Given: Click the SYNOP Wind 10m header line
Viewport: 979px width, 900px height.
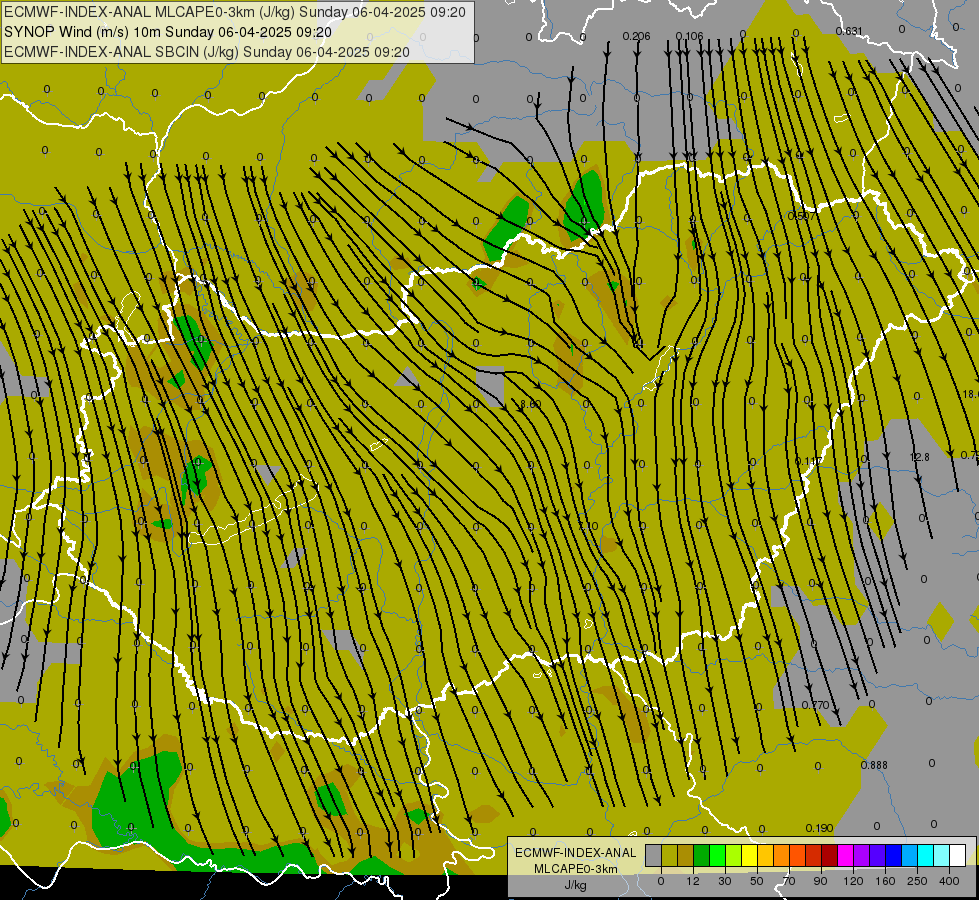Looking at the screenshot, I should [168, 32].
